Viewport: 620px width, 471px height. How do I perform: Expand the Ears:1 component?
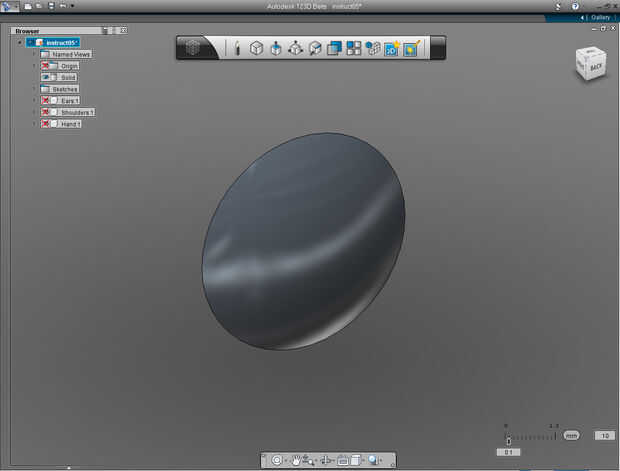point(34,100)
